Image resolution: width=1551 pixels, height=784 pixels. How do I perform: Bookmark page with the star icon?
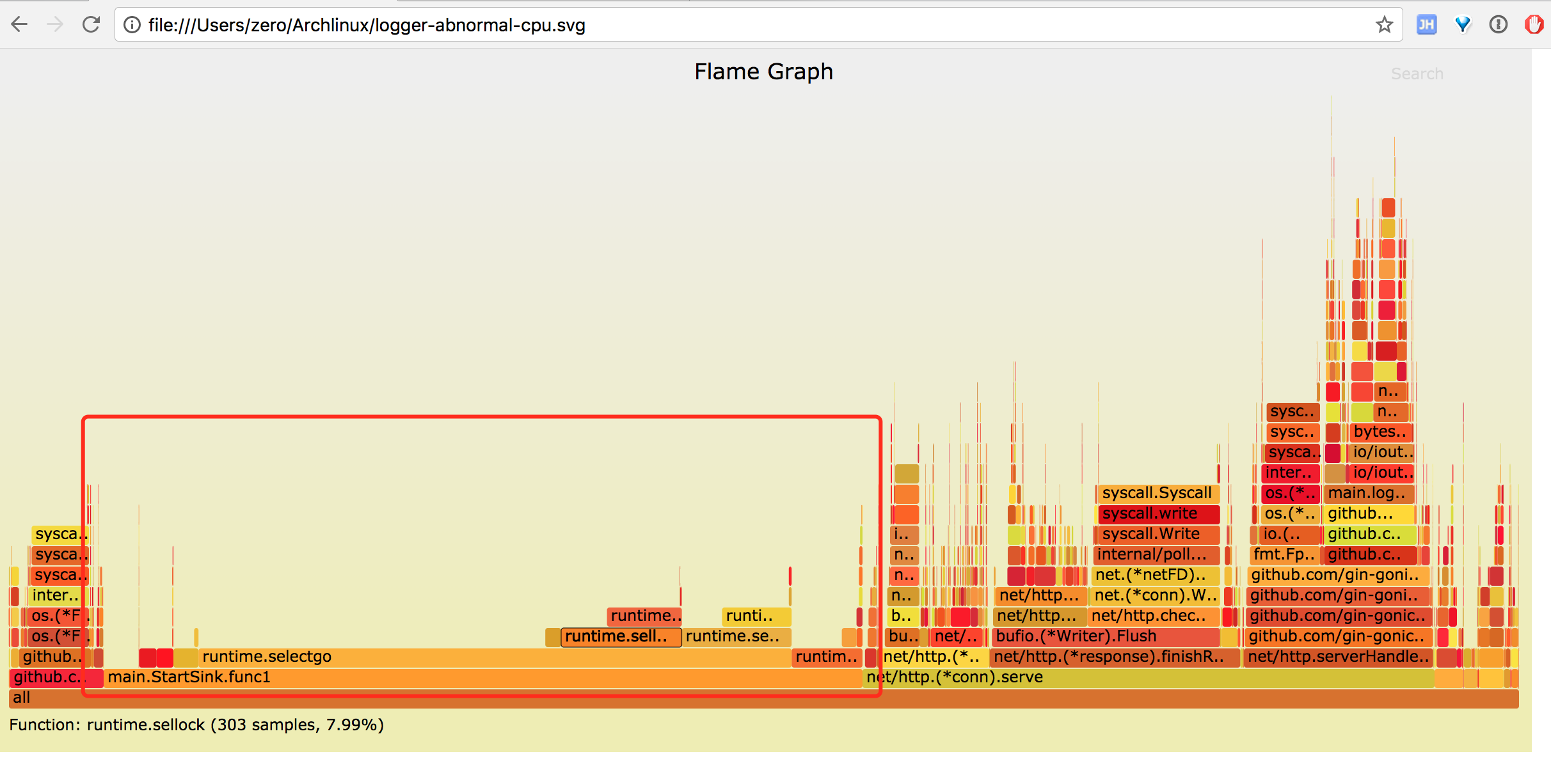tap(1384, 25)
